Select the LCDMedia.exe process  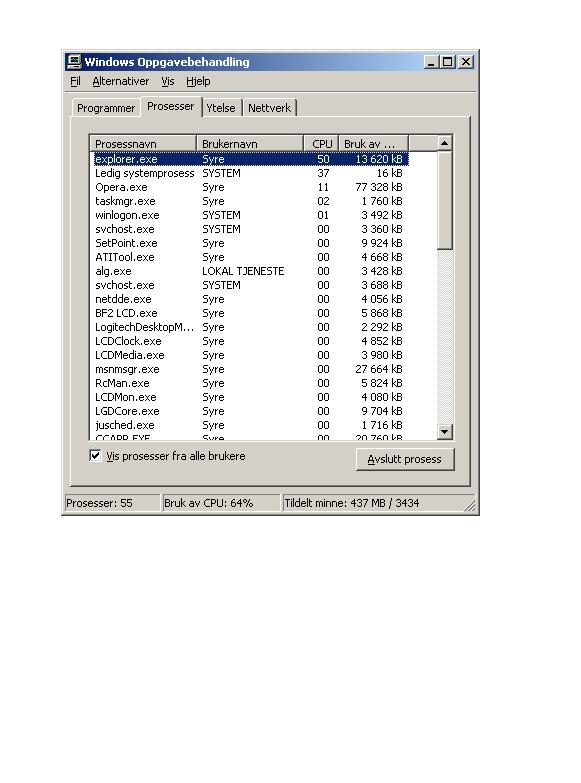251,355
